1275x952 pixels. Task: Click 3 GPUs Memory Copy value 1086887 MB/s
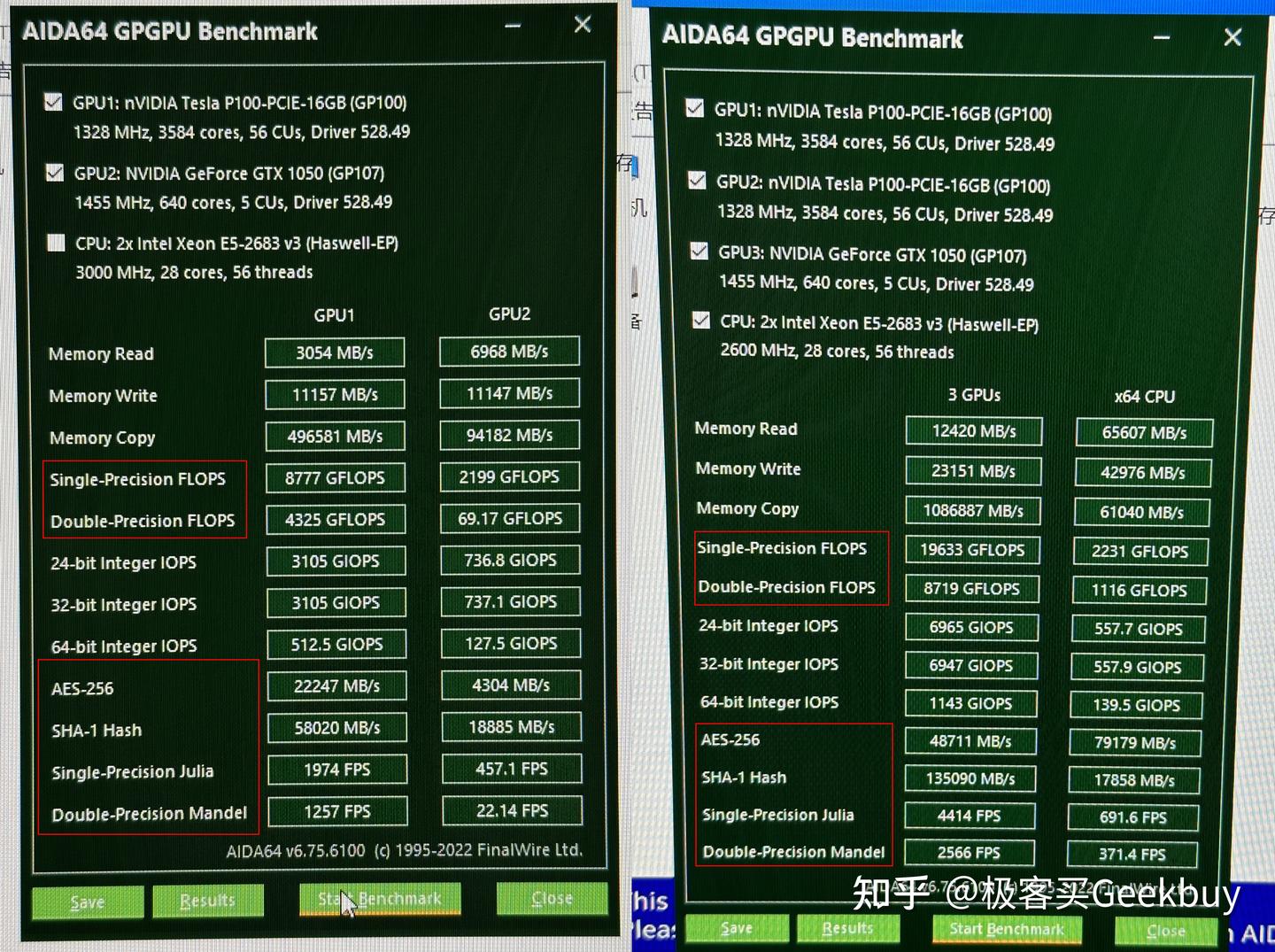(973, 511)
